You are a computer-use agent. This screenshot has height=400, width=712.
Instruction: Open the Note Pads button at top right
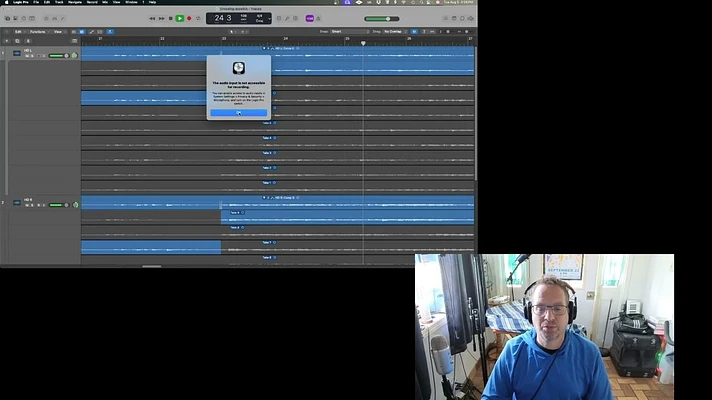tap(454, 19)
